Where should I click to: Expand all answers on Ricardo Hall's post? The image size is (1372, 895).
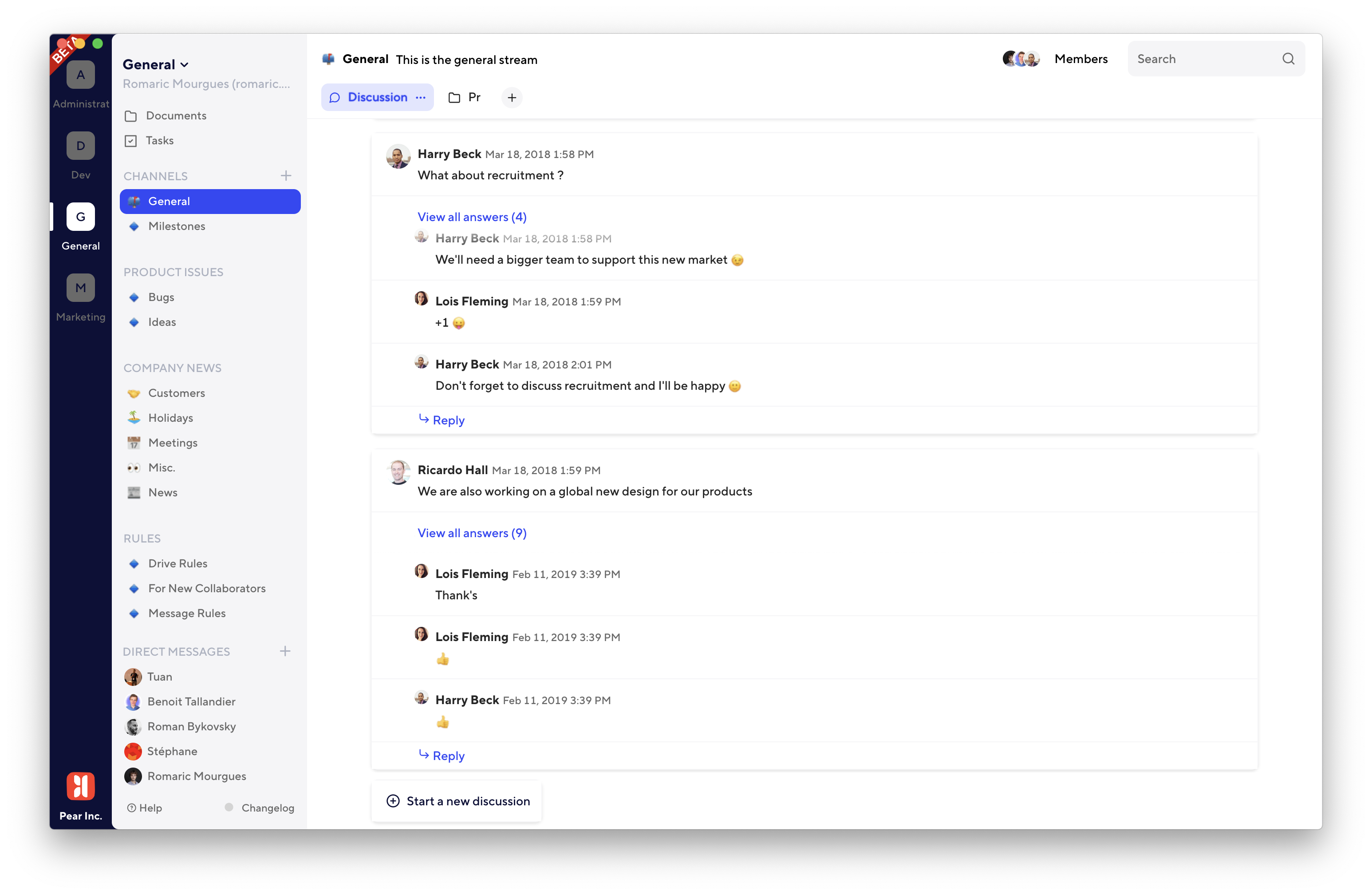(x=472, y=533)
